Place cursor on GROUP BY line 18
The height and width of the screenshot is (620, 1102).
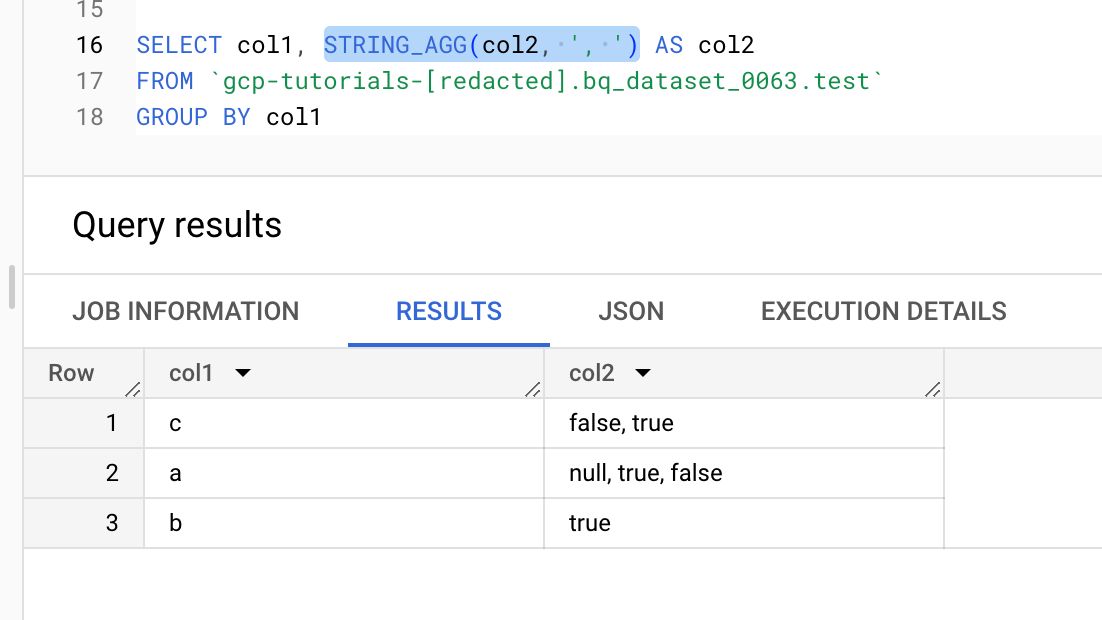click(x=228, y=117)
